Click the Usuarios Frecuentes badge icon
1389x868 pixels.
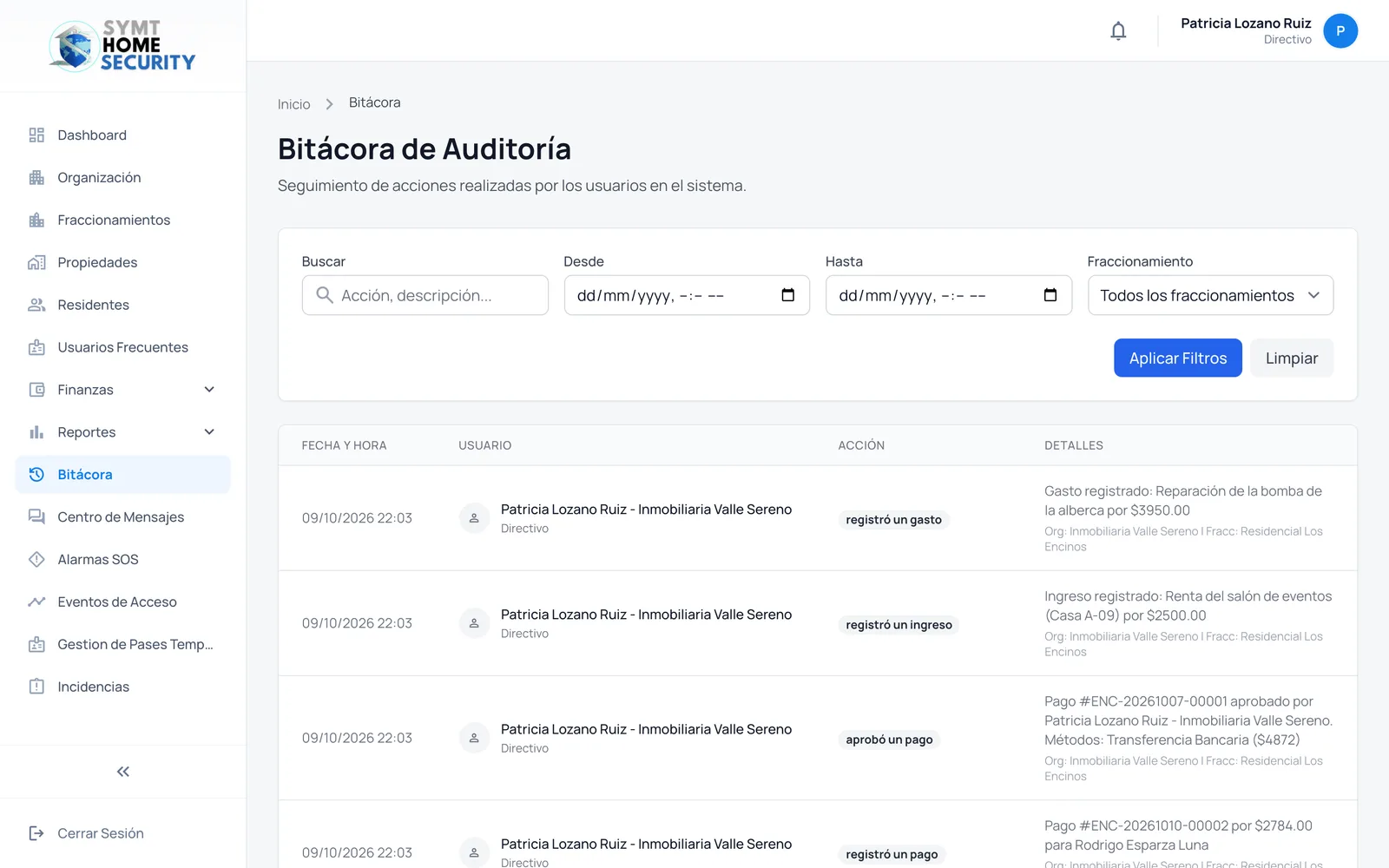coord(36,347)
